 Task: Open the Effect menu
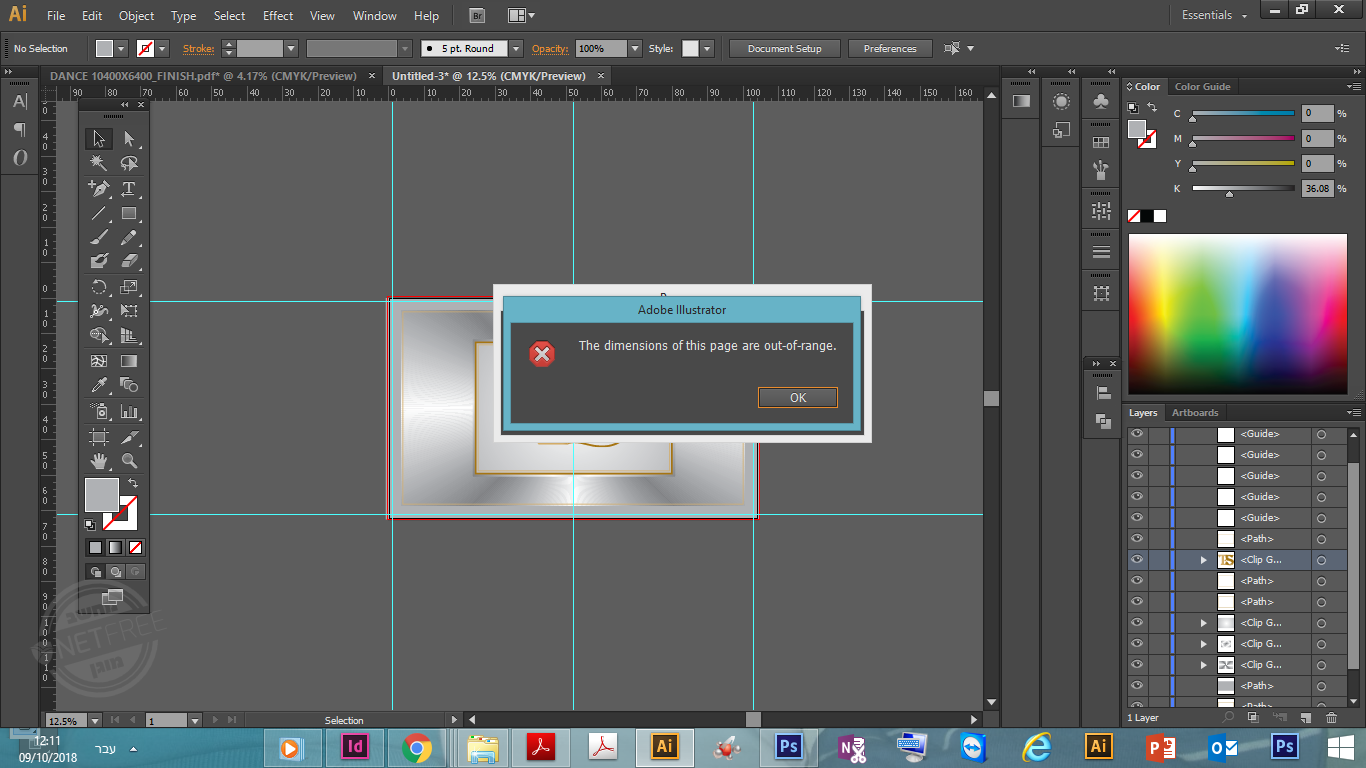[278, 16]
